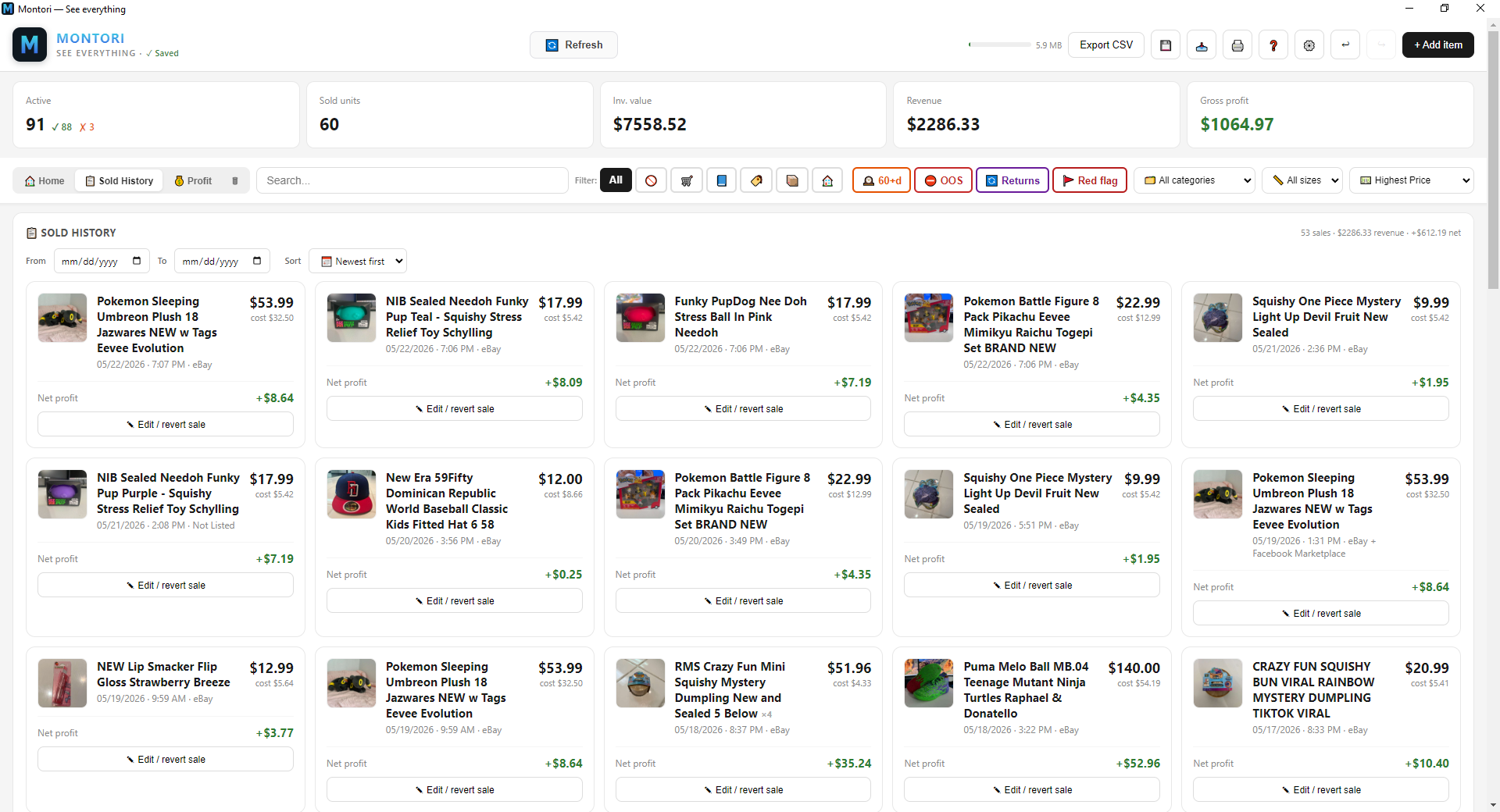Open the Lip Smacker Flip Gloss thumbnail

pyautogui.click(x=62, y=683)
